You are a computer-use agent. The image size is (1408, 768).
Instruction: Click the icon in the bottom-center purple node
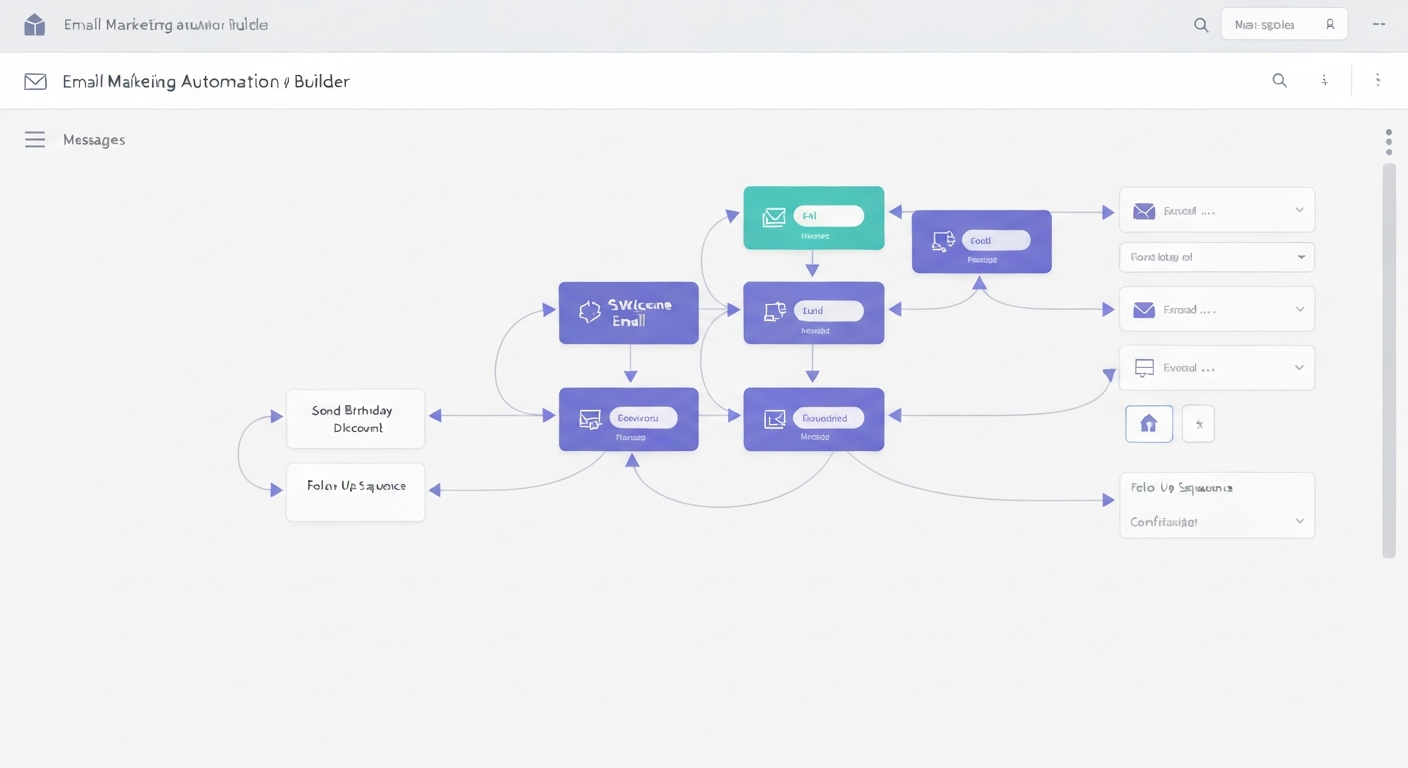774,419
